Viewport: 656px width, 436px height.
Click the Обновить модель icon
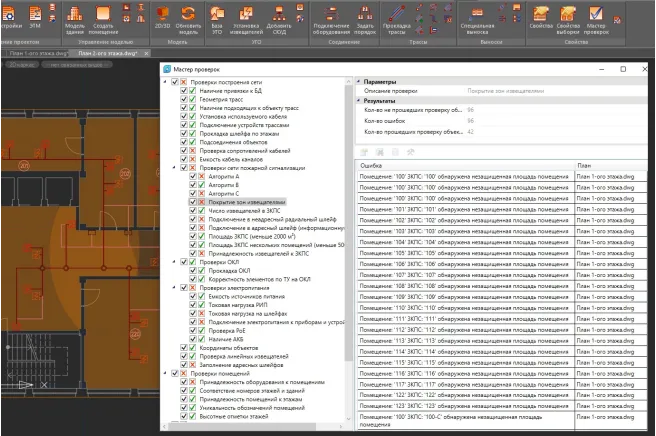(x=188, y=14)
